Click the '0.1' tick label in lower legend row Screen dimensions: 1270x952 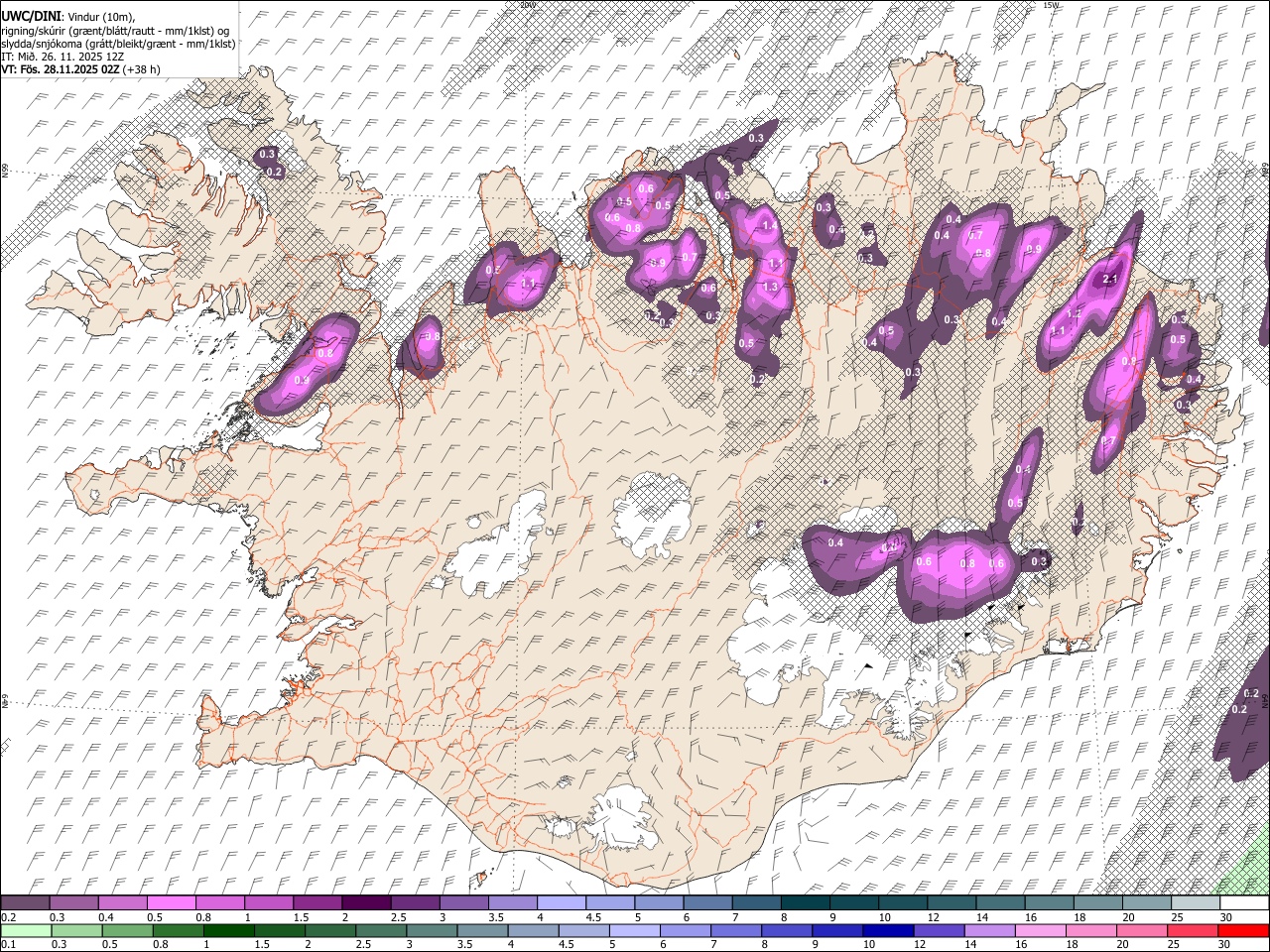[x=8, y=945]
